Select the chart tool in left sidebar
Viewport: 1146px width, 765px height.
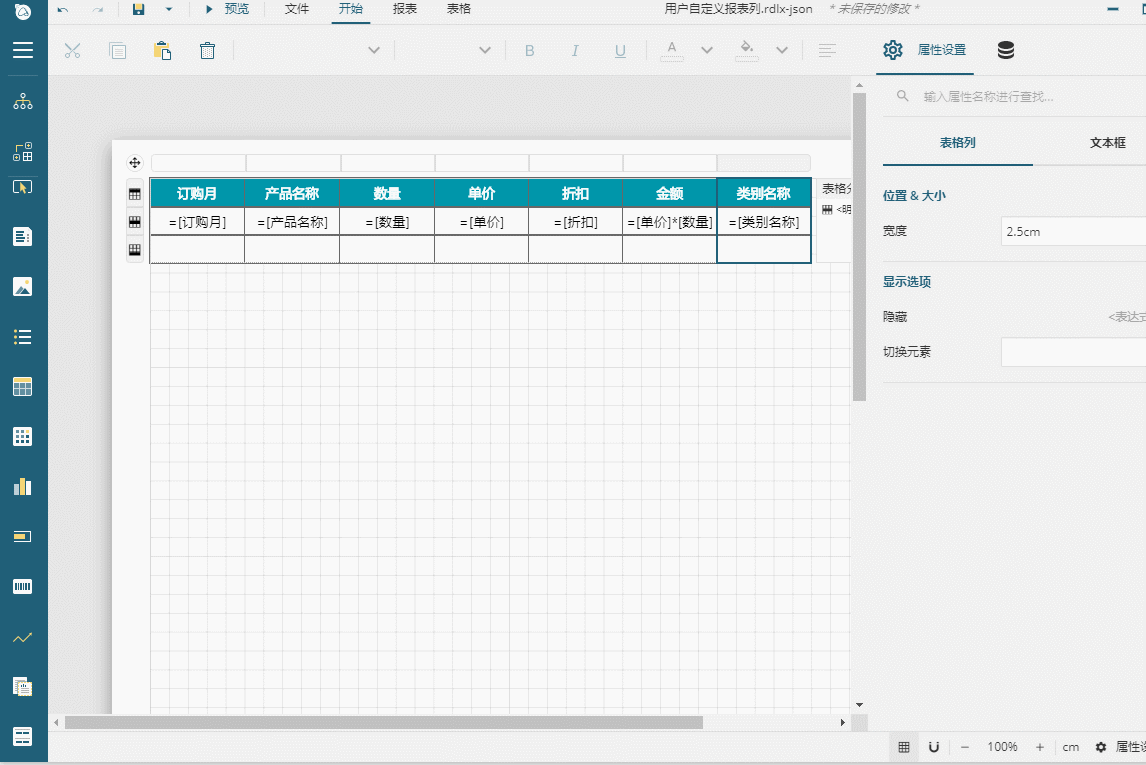coord(22,486)
